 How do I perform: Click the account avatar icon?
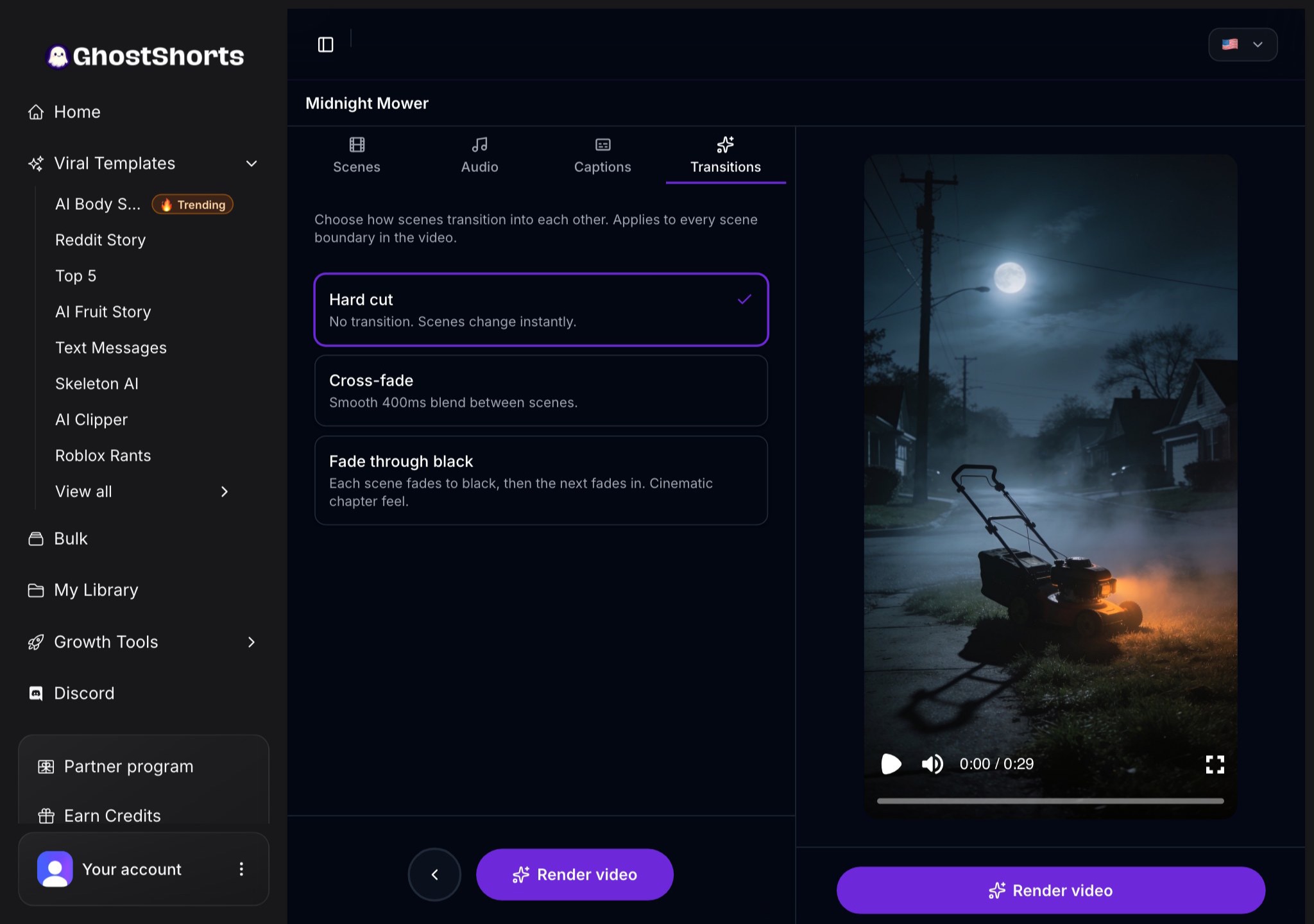tap(55, 869)
